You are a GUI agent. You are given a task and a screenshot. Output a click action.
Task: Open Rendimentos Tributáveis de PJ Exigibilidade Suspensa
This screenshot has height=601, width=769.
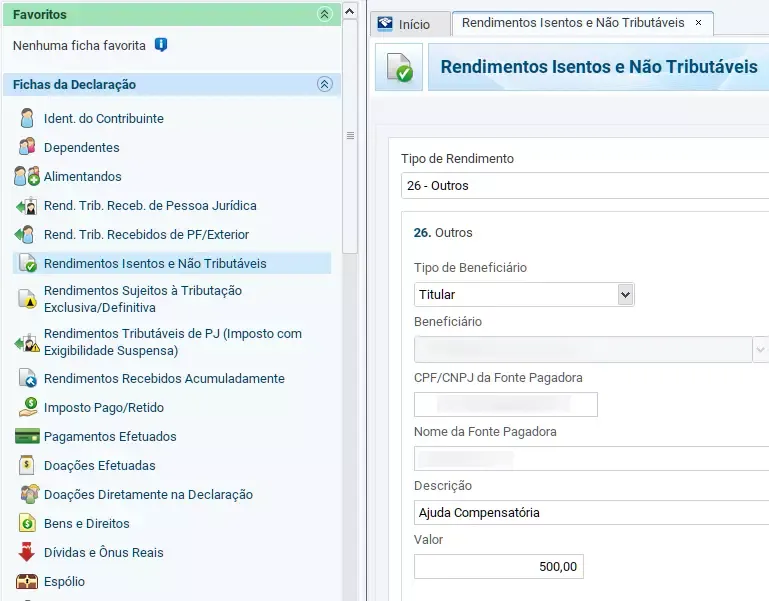coord(173,342)
